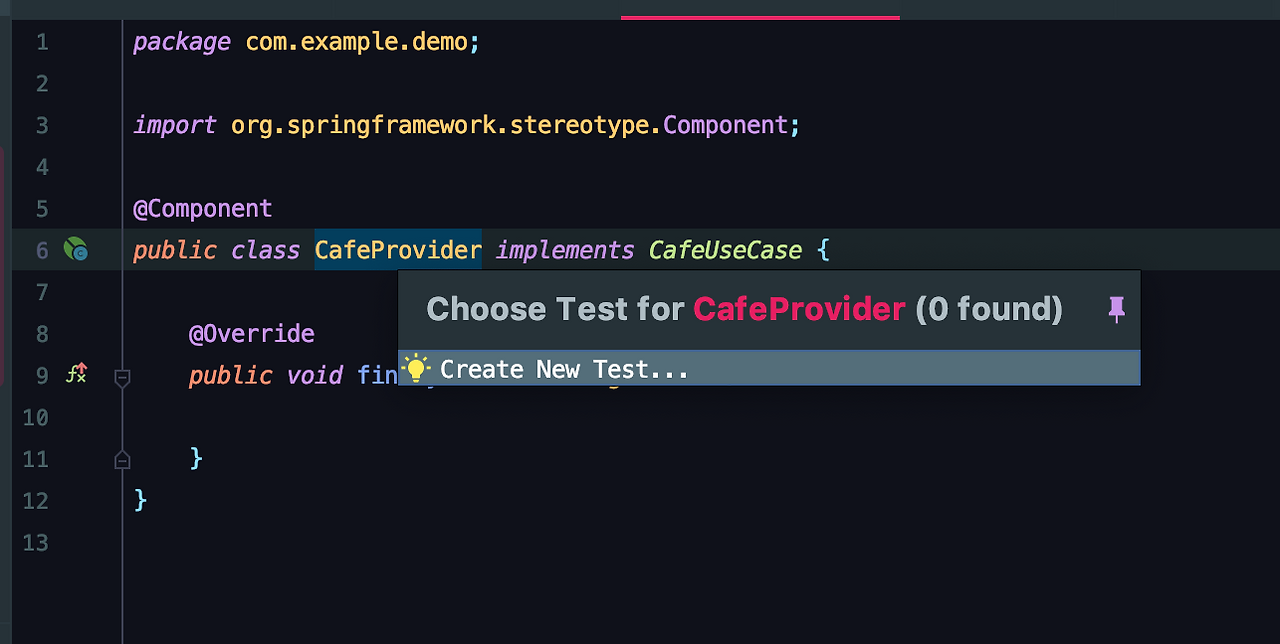This screenshot has height=644, width=1280.
Task: Click the CafeUseCase interface name
Action: tap(726, 250)
